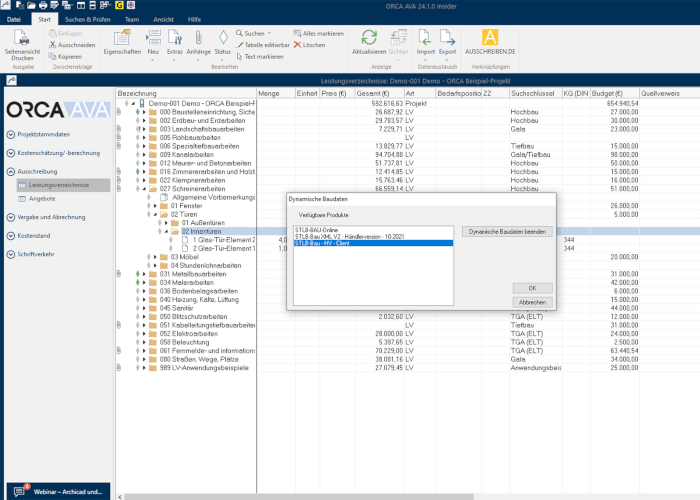Switch to Suchen & Prüfen tab
The height and width of the screenshot is (500, 700).
click(88, 19)
